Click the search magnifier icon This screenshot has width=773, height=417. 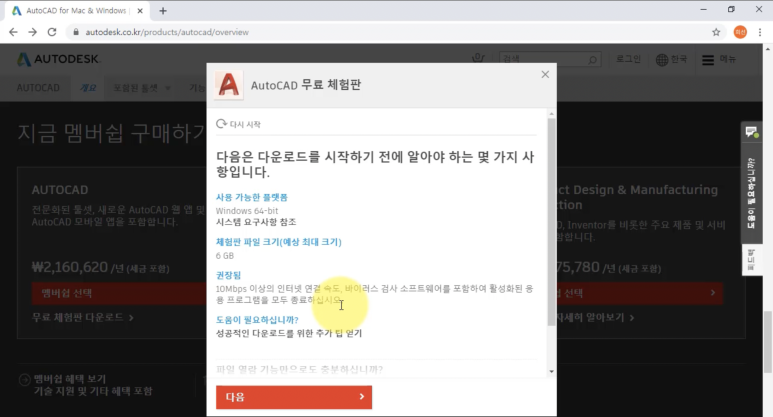point(593,59)
